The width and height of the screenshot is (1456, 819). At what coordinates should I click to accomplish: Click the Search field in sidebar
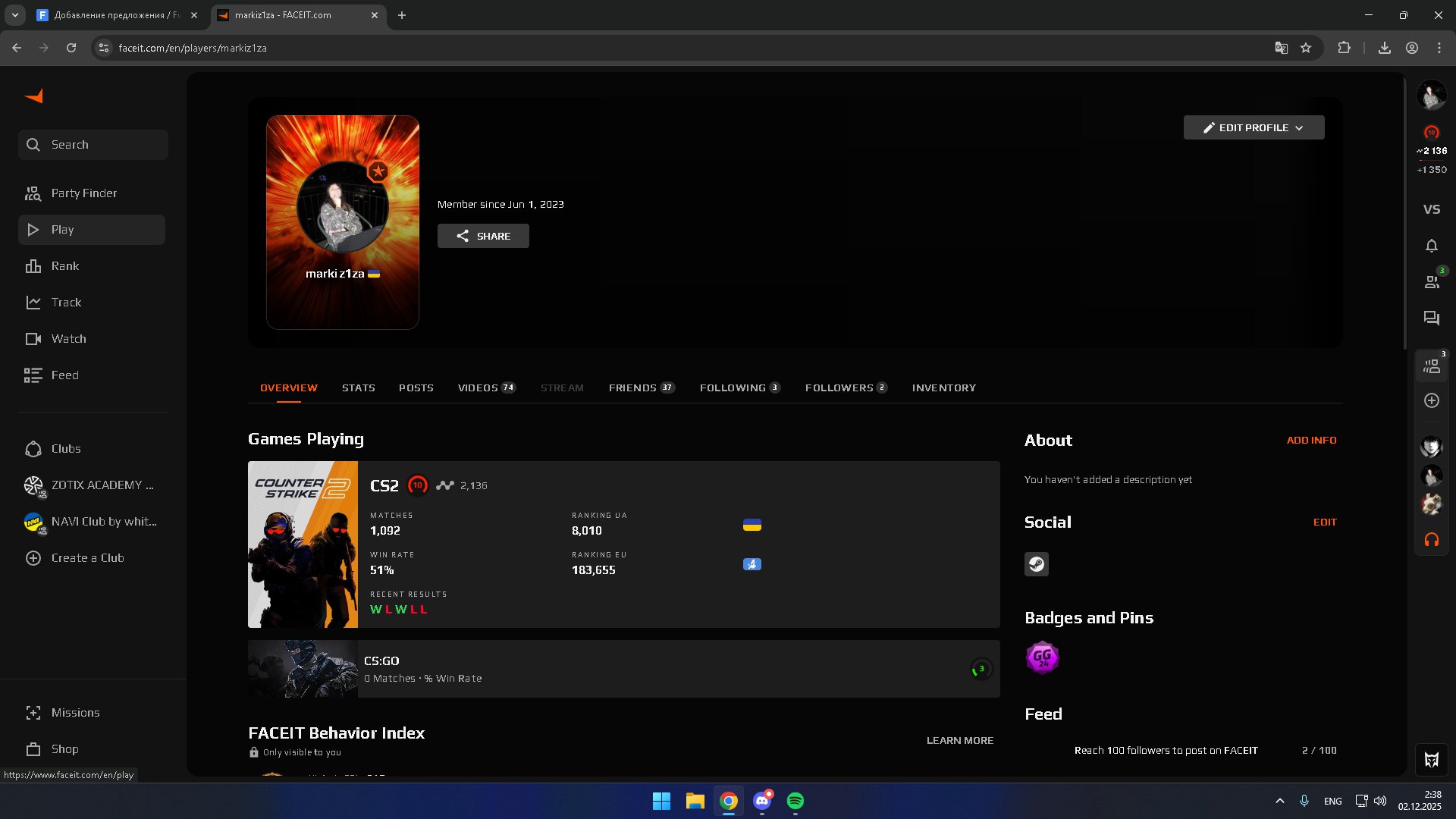click(x=93, y=145)
